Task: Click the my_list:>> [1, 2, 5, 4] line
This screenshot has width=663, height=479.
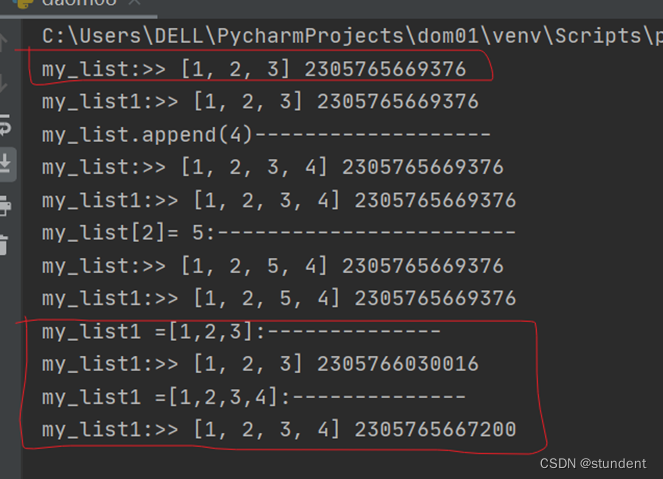Action: click(x=273, y=266)
